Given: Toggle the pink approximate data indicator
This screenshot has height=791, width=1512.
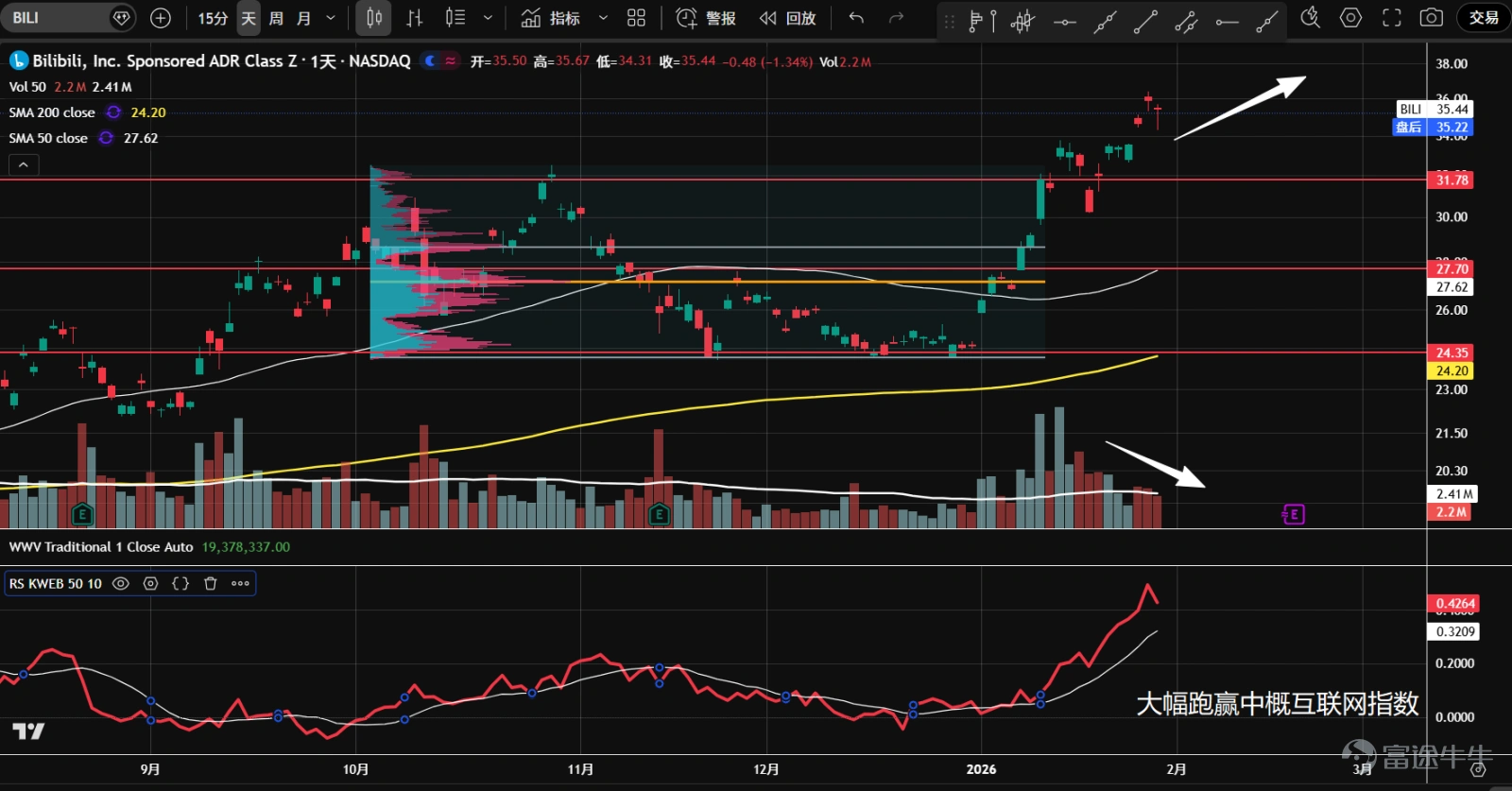Looking at the screenshot, I should click(451, 61).
